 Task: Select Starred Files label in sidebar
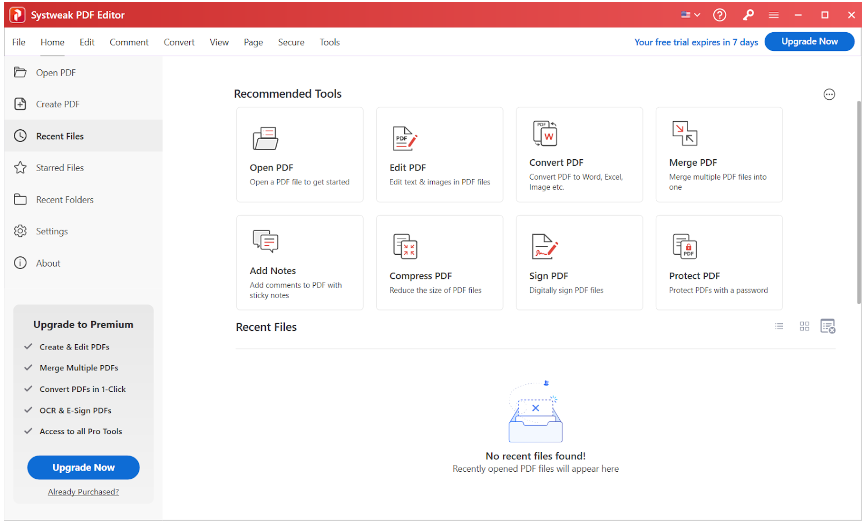pyautogui.click(x=60, y=167)
